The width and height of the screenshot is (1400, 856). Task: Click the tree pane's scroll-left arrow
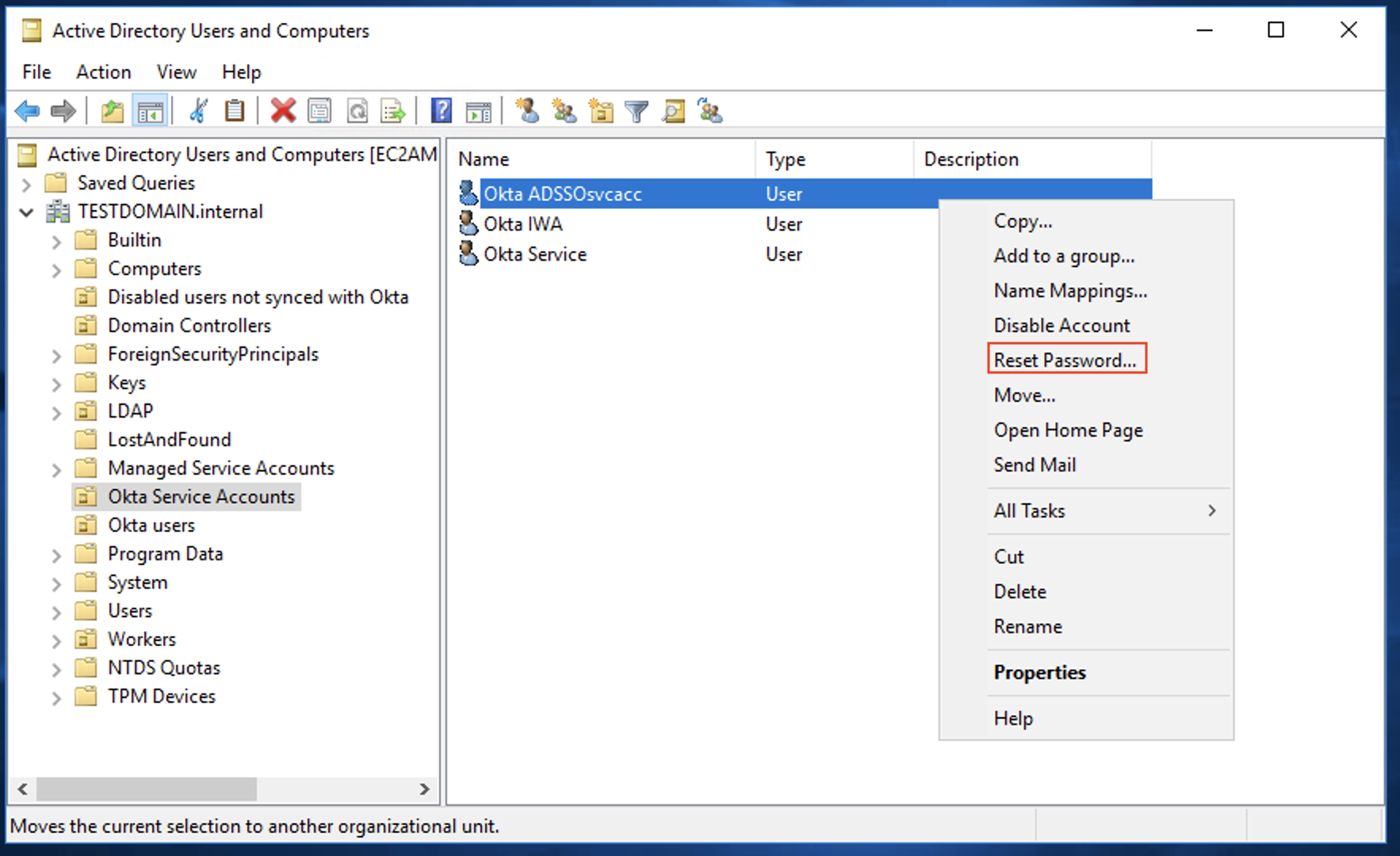pyautogui.click(x=23, y=789)
